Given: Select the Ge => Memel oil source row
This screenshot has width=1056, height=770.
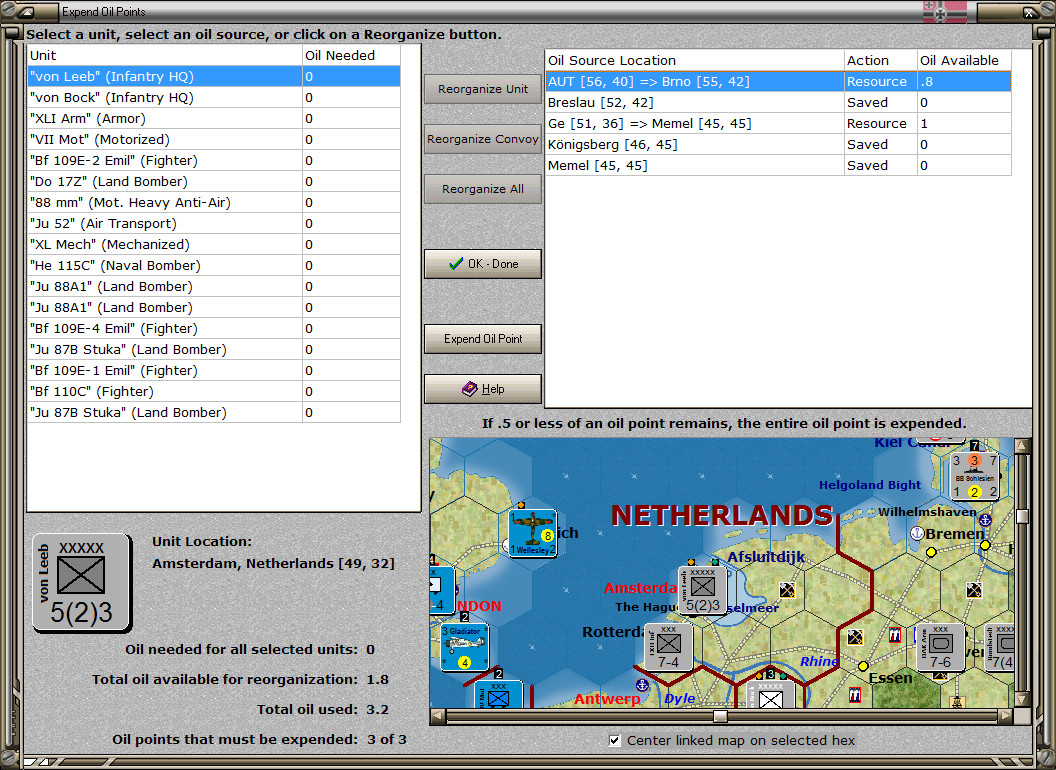Looking at the screenshot, I should click(779, 123).
